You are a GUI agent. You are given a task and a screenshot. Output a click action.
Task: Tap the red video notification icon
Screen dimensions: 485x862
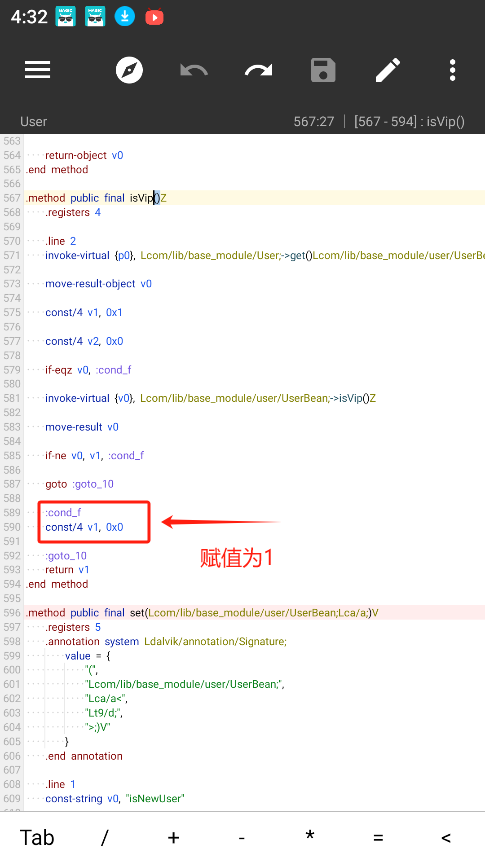[155, 18]
